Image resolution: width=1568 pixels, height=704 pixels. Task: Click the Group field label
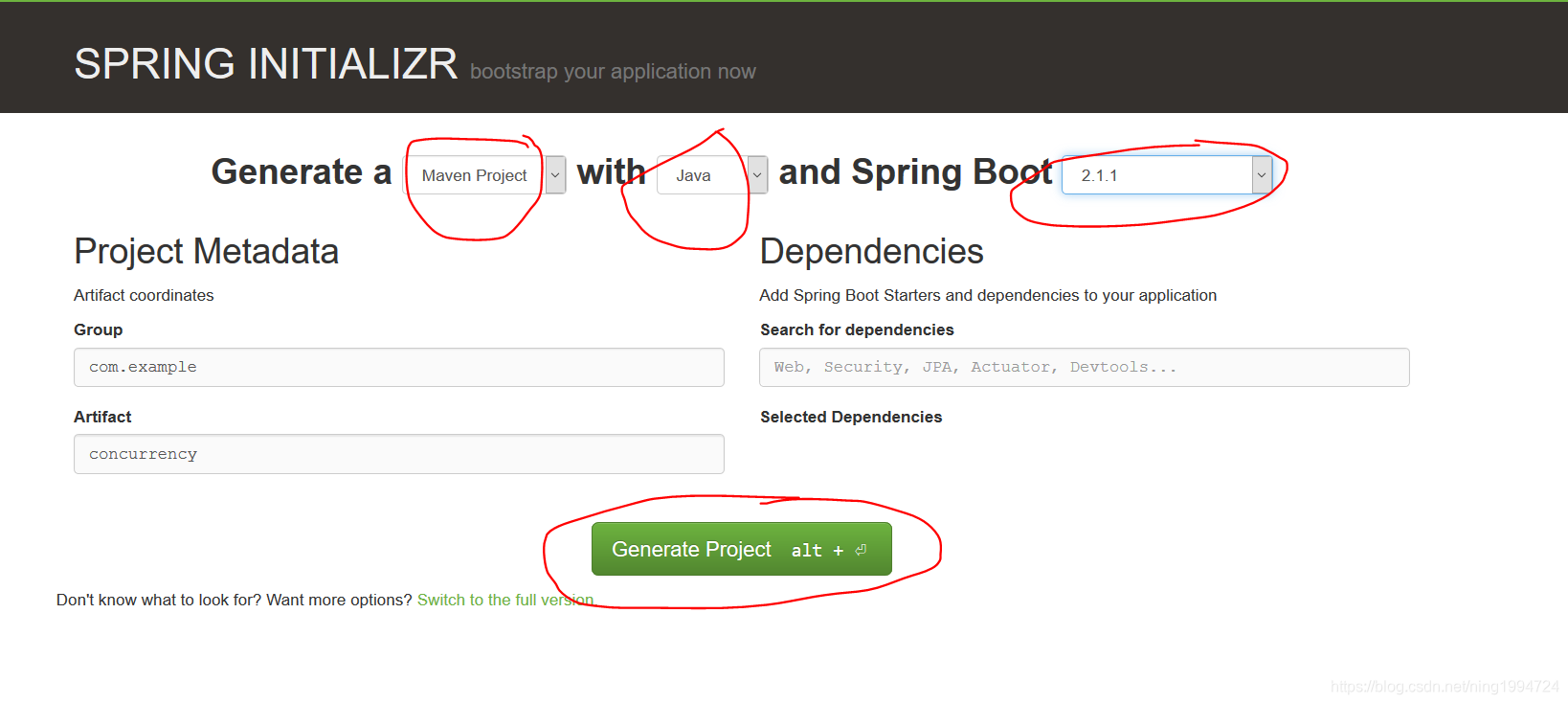point(98,330)
